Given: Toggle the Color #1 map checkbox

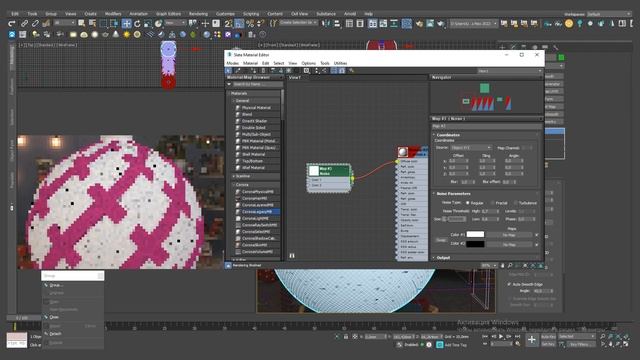Looking at the screenshot, I should tap(536, 235).
